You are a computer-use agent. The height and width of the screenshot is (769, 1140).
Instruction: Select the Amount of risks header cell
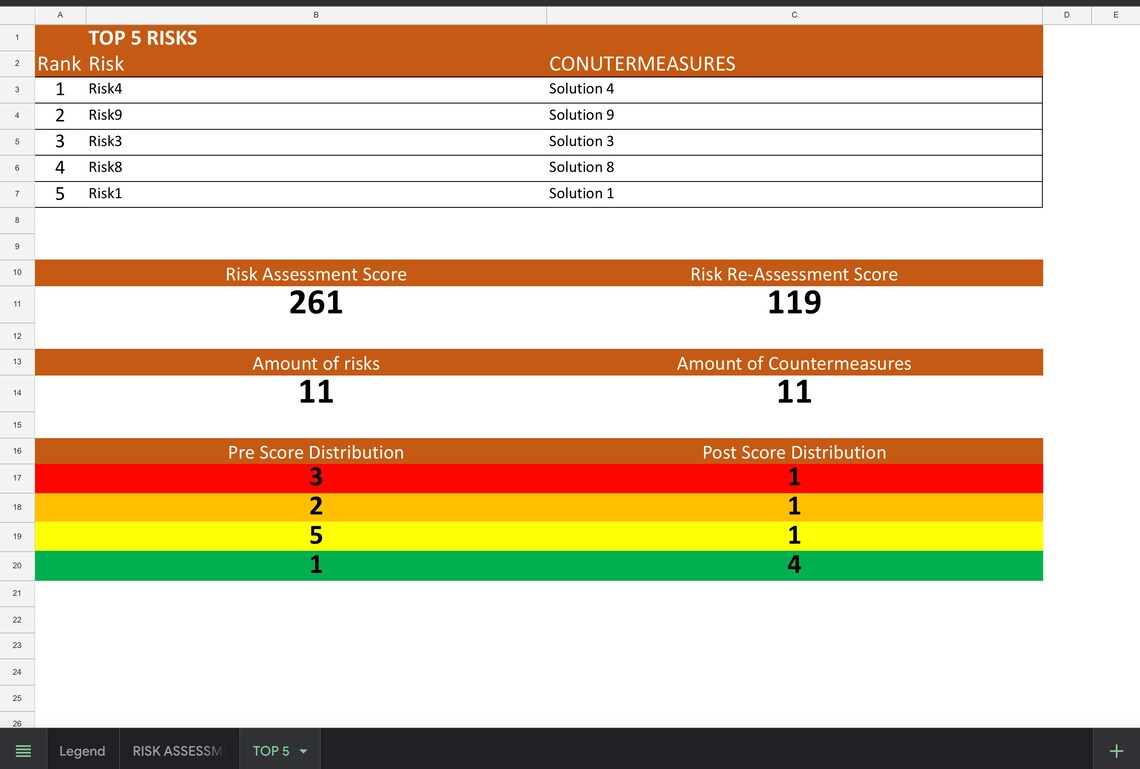(x=316, y=363)
